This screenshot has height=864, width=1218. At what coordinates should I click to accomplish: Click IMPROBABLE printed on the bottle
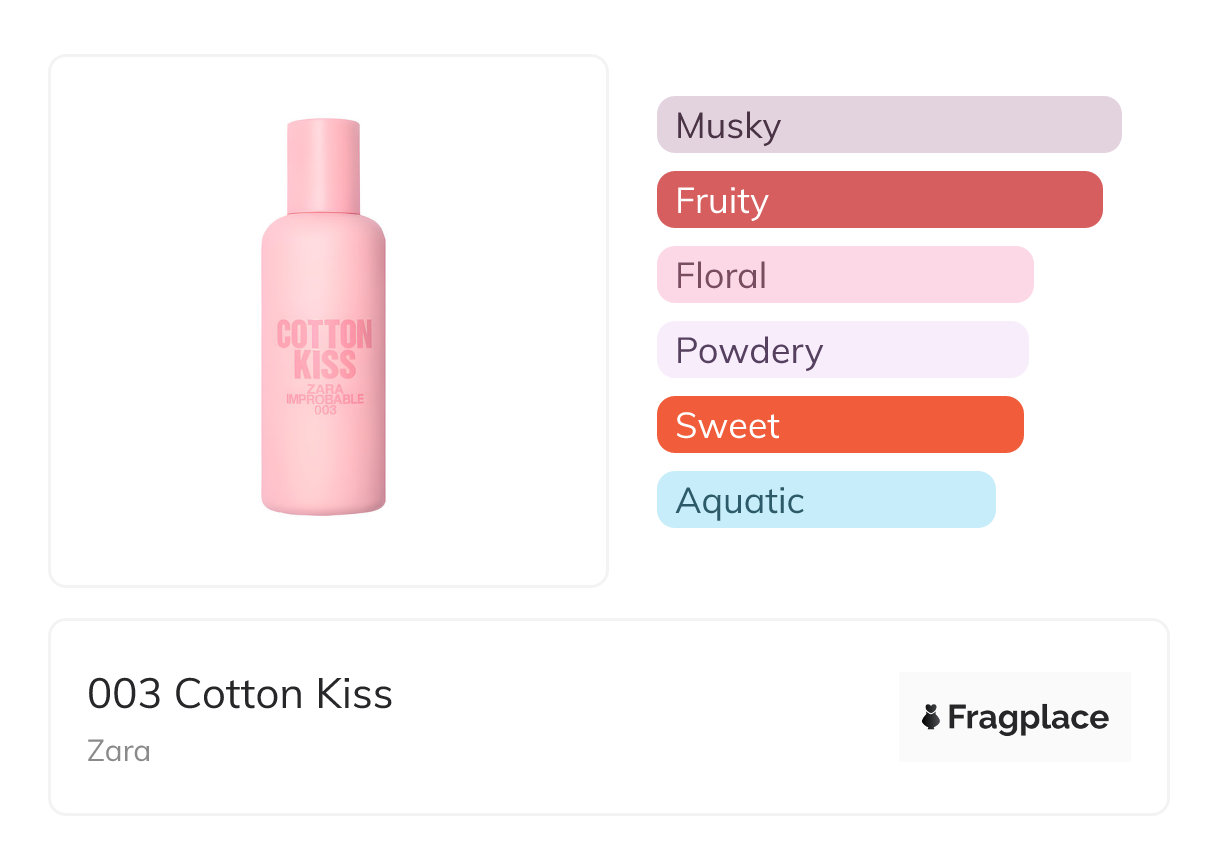pos(324,399)
